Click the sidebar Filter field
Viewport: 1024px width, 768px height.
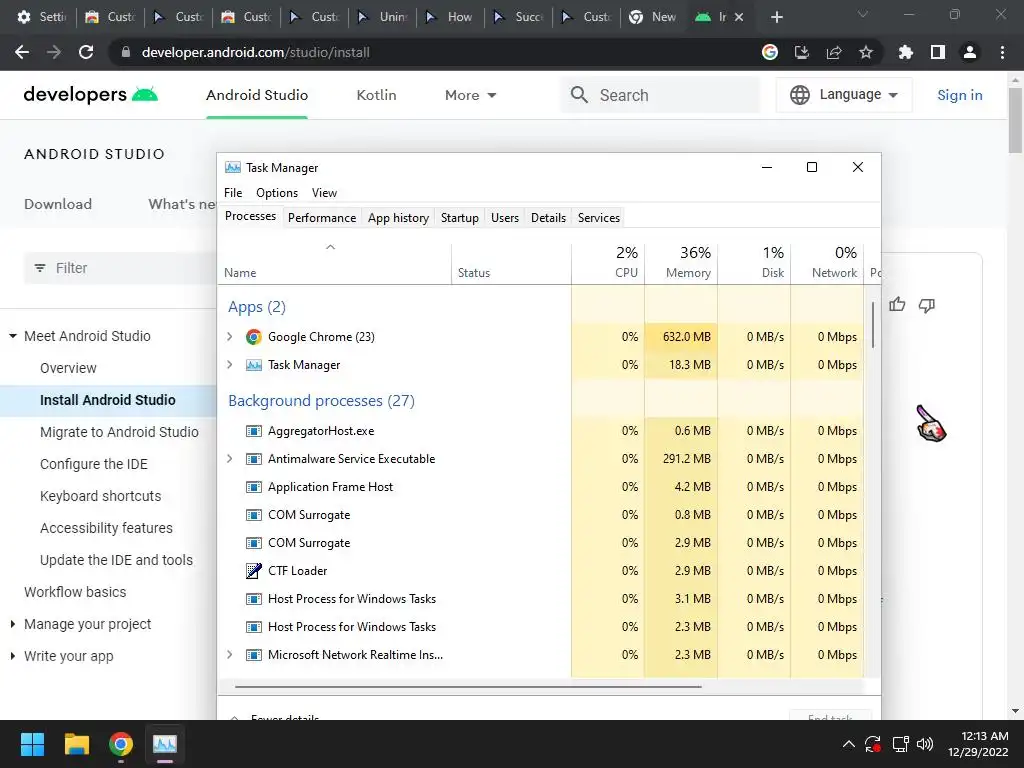(x=120, y=268)
